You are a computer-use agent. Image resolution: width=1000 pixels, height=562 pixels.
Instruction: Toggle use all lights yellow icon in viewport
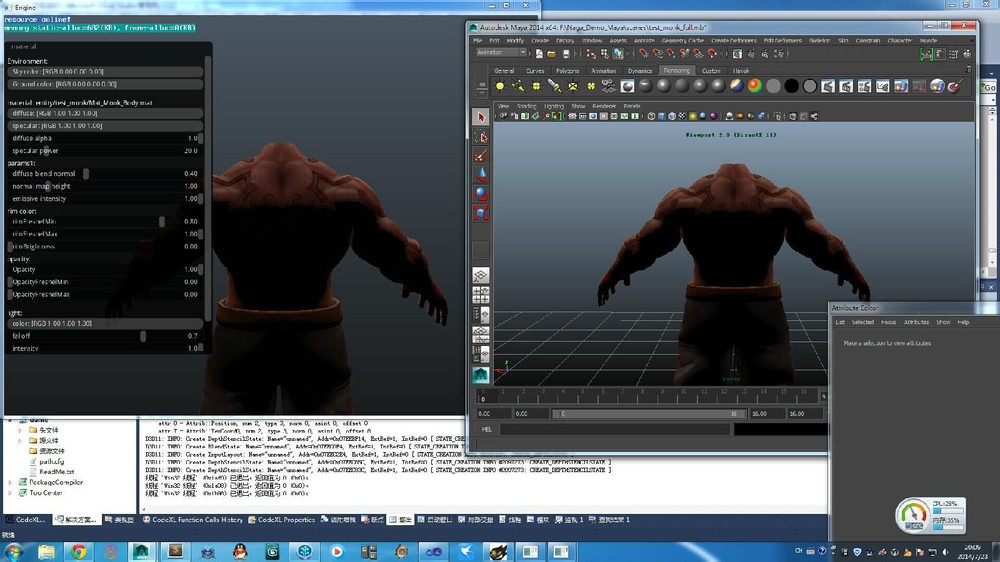[693, 116]
